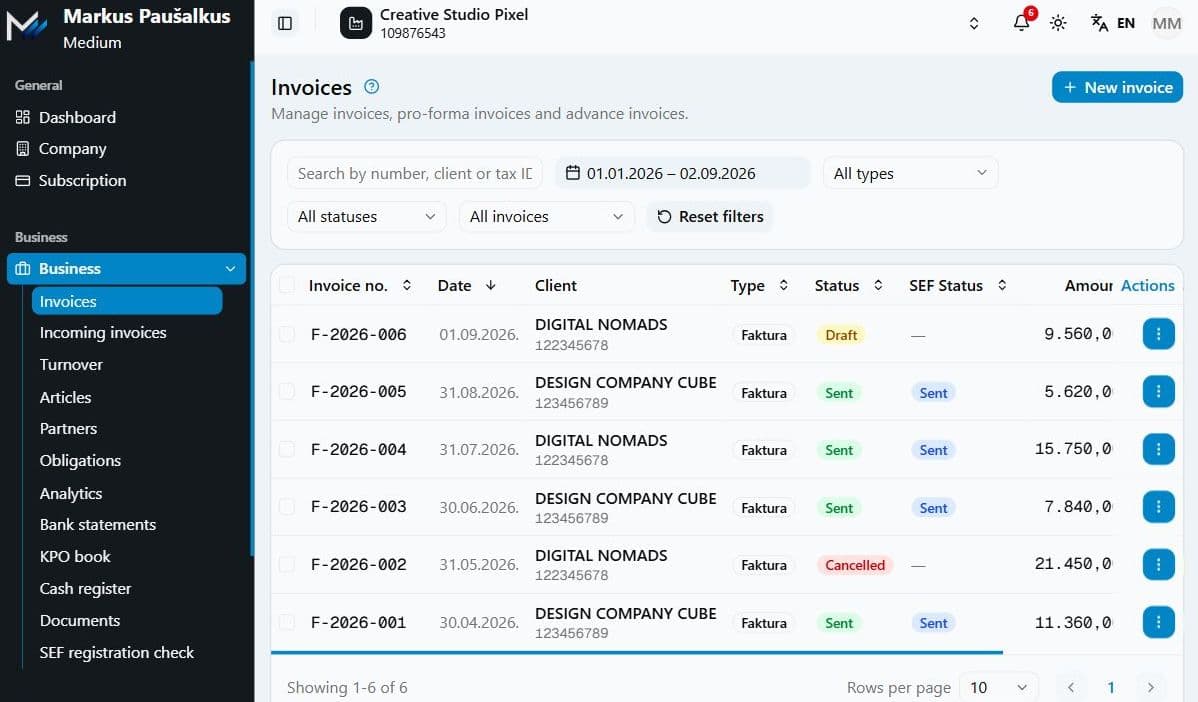Sort by Type column arrows
The width and height of the screenshot is (1198, 702).
pos(783,285)
